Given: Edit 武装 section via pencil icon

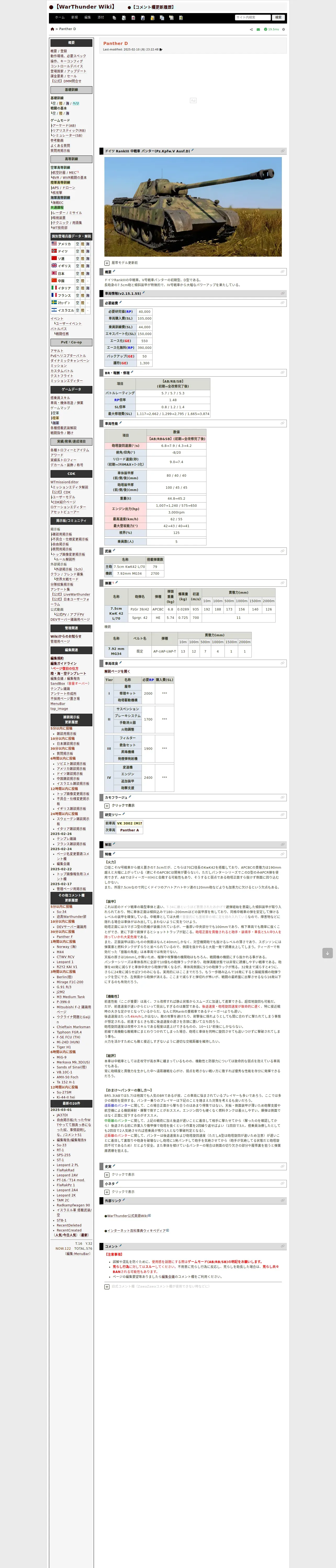Looking at the screenshot, I should click(114, 550).
